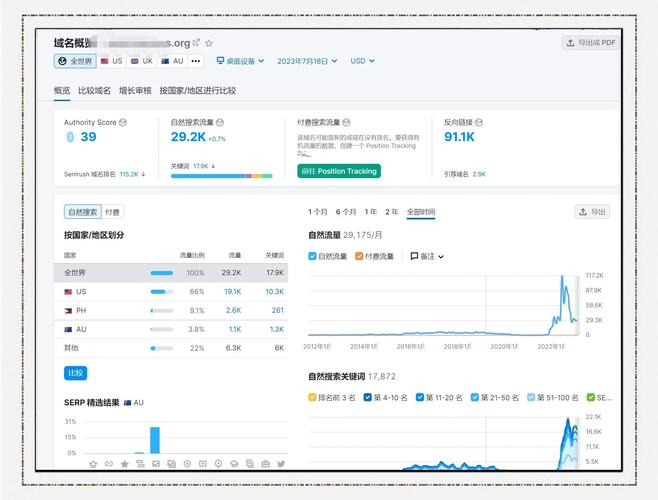Click the documents icon in SERP features
Viewport: 658px width, 500px height.
[250, 464]
